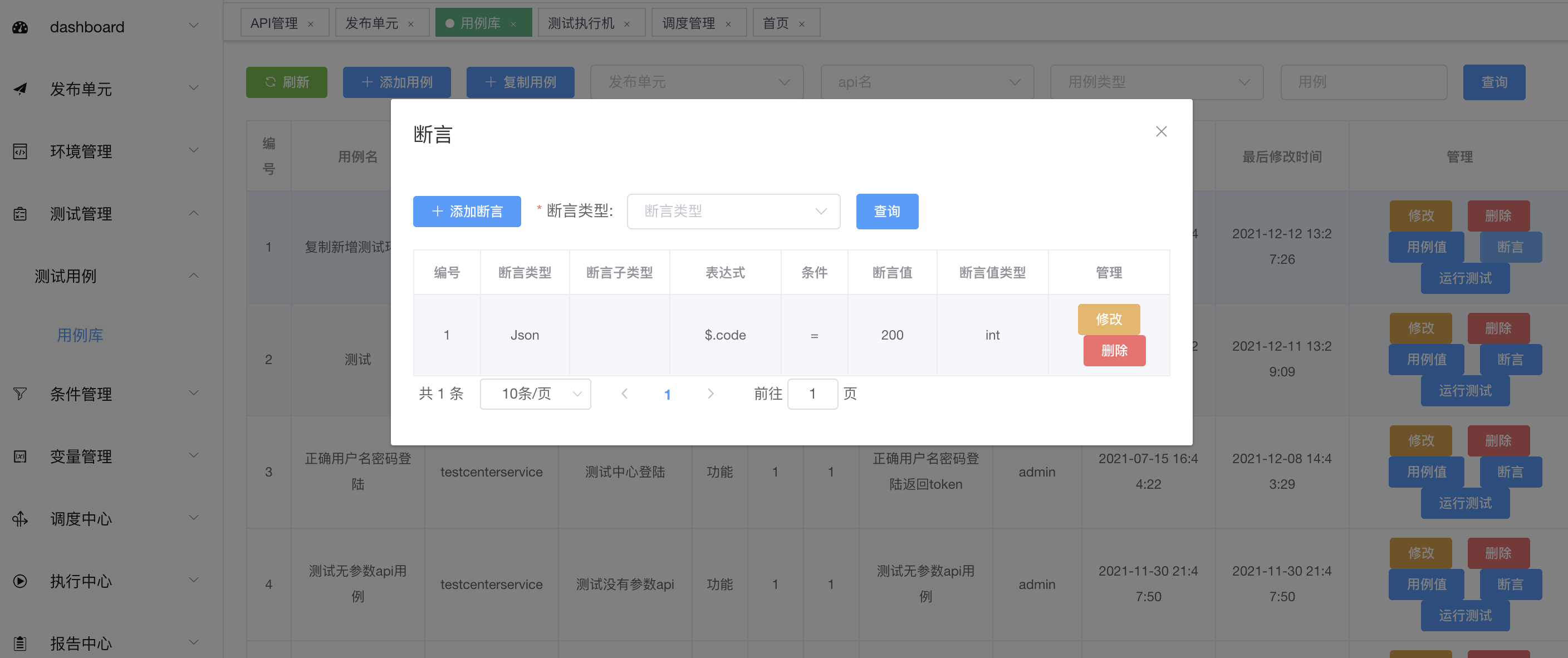Switch to the API管理 tab
1568x658 pixels.
pyautogui.click(x=273, y=23)
